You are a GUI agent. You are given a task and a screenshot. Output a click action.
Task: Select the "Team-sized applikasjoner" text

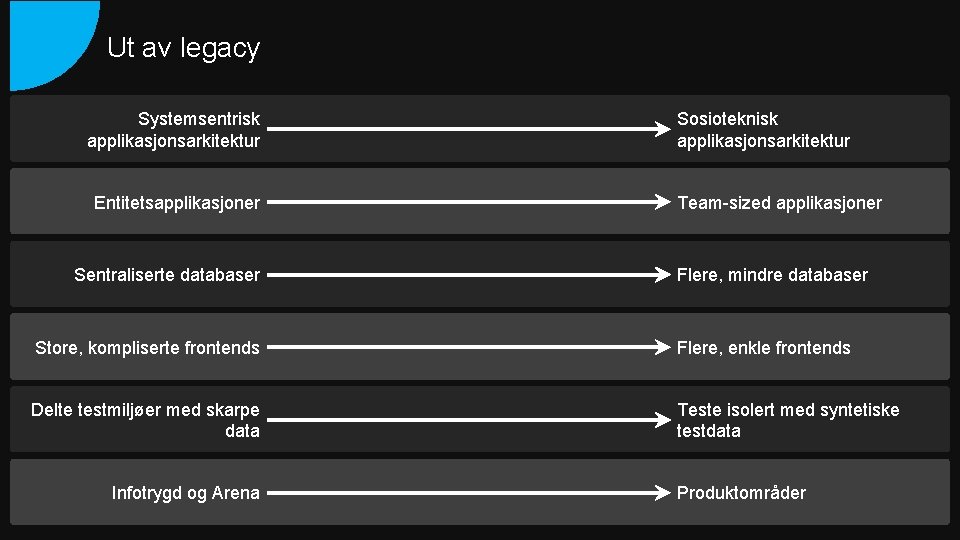click(x=779, y=203)
